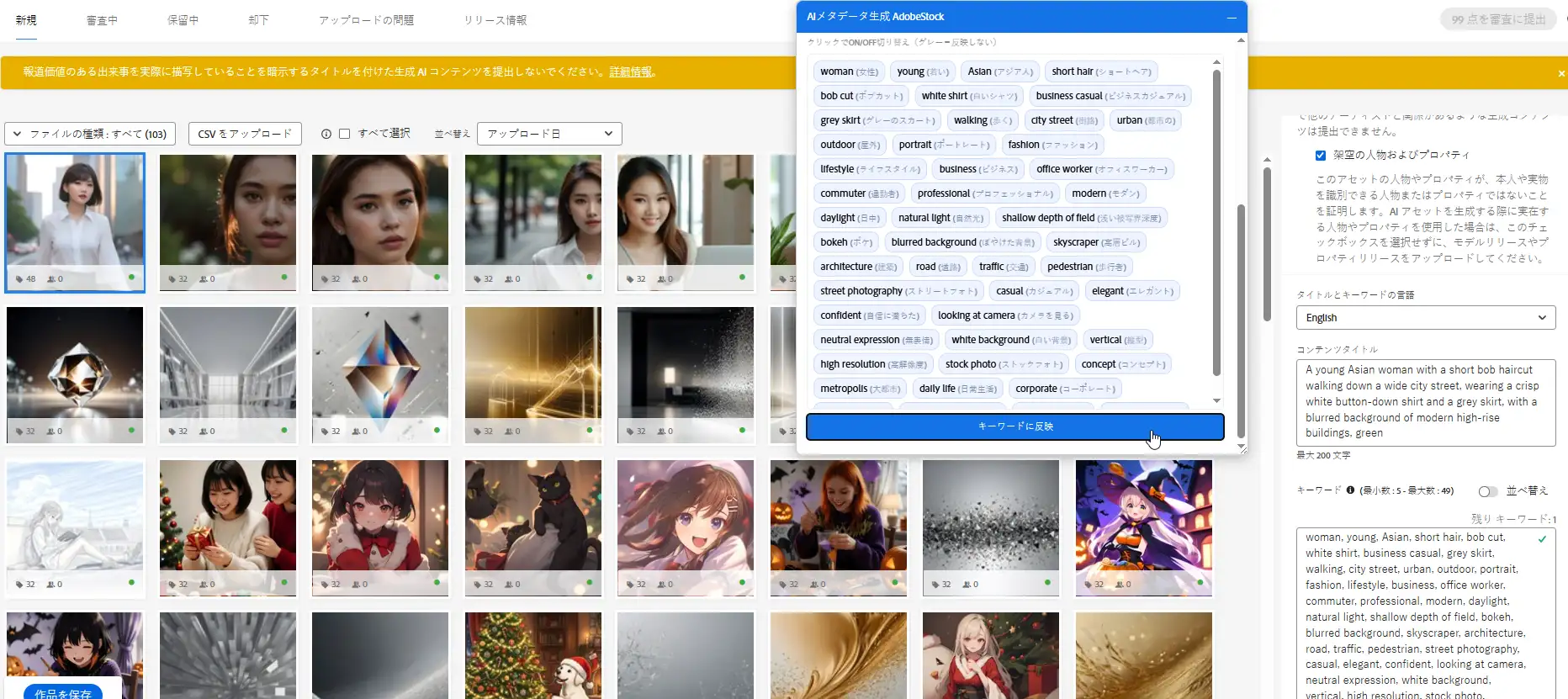The width and height of the screenshot is (1568, 699).
Task: Open the アップロードの問題 tab
Action: 366,20
